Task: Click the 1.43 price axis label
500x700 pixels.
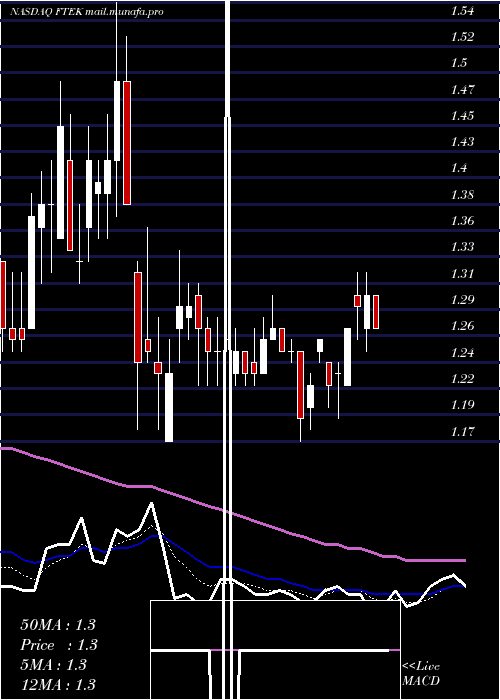Action: (462, 142)
